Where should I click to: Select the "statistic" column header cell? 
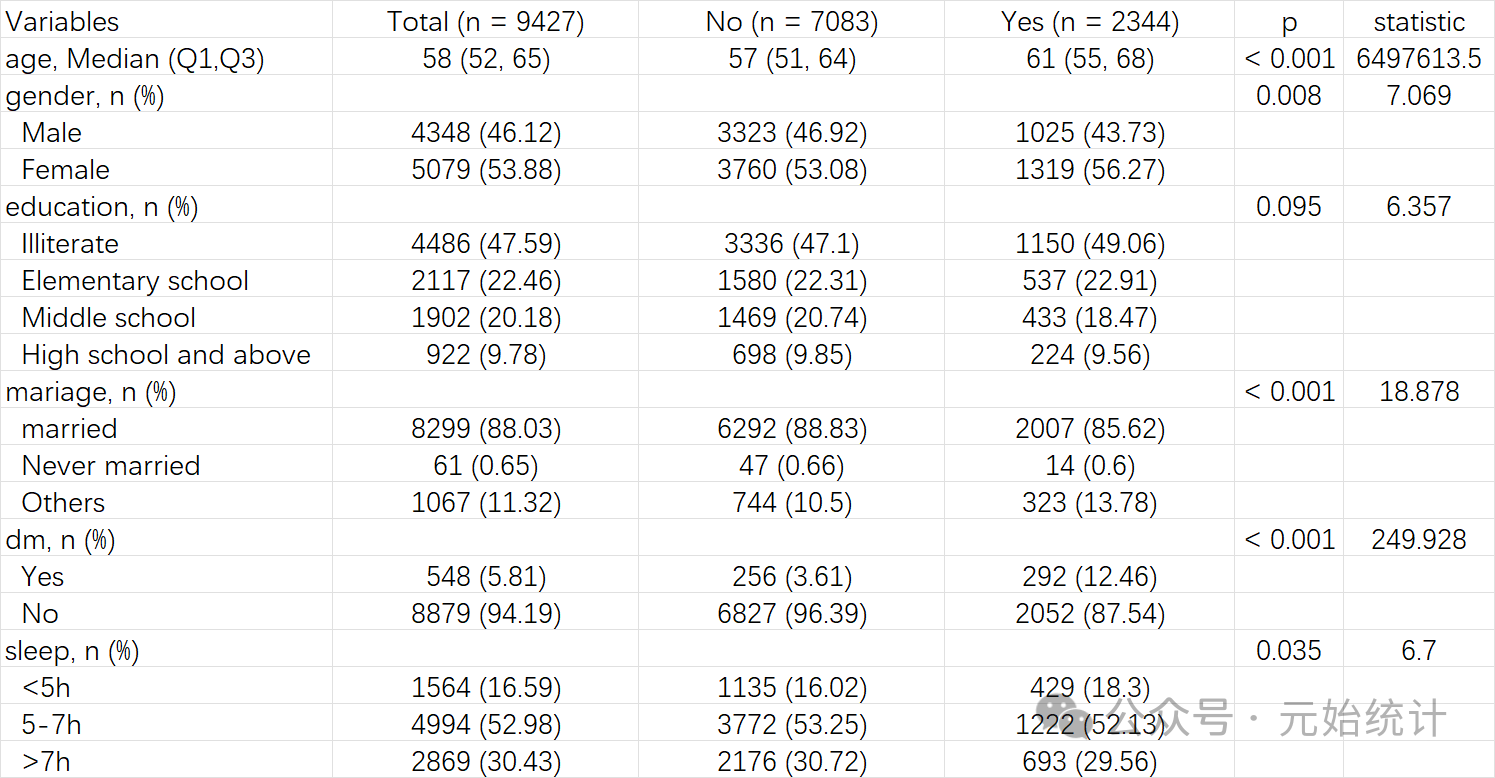click(1418, 22)
